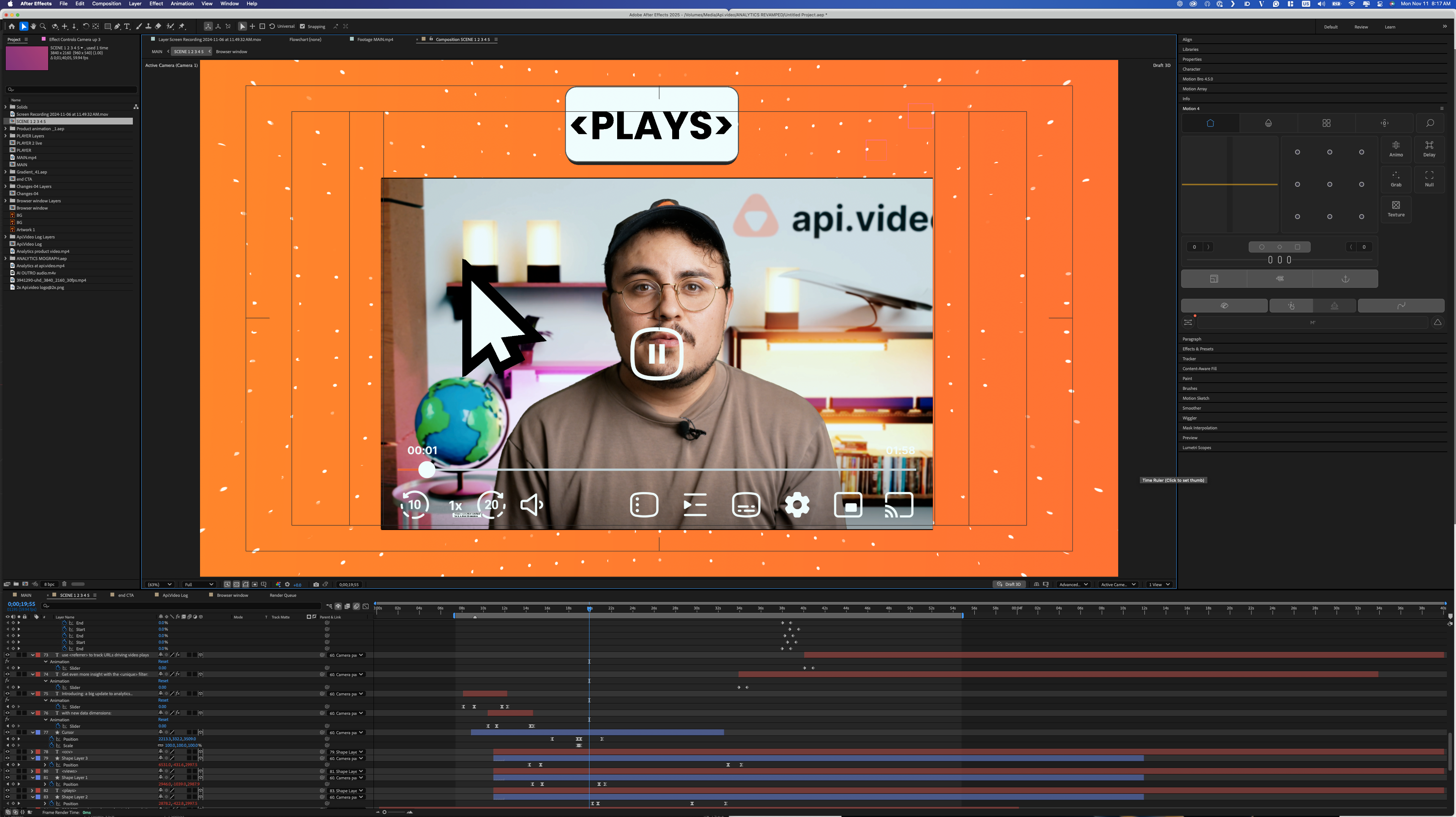The width and height of the screenshot is (1456, 817).
Task: Take snapshot with camera icon in viewer
Action: tap(316, 585)
